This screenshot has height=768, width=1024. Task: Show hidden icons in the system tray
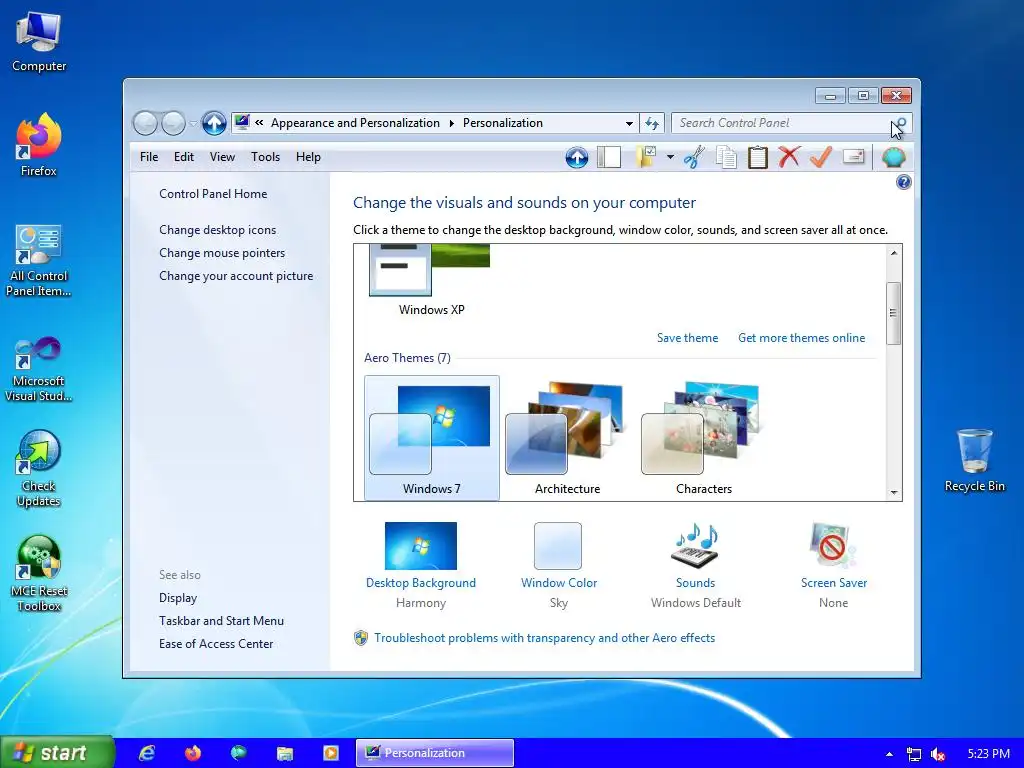[x=889, y=754]
